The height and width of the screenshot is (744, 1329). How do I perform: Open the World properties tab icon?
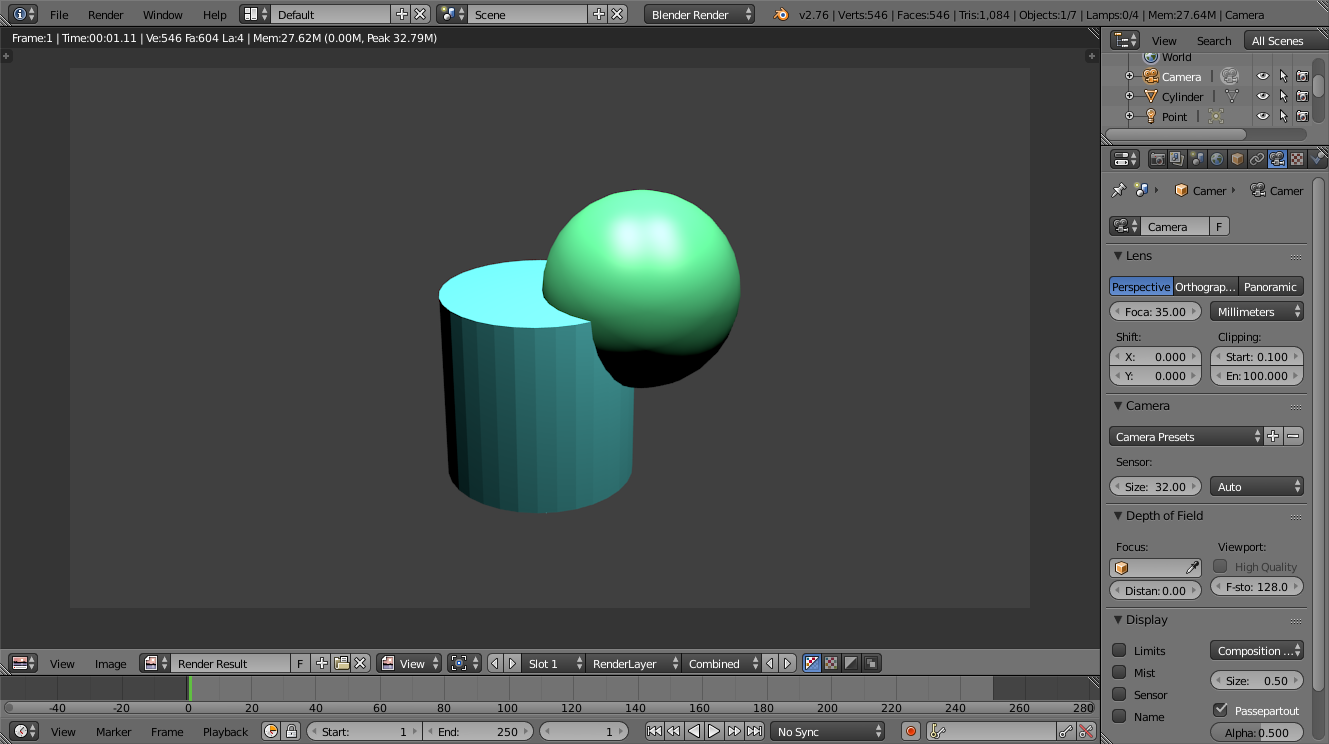point(1217,159)
